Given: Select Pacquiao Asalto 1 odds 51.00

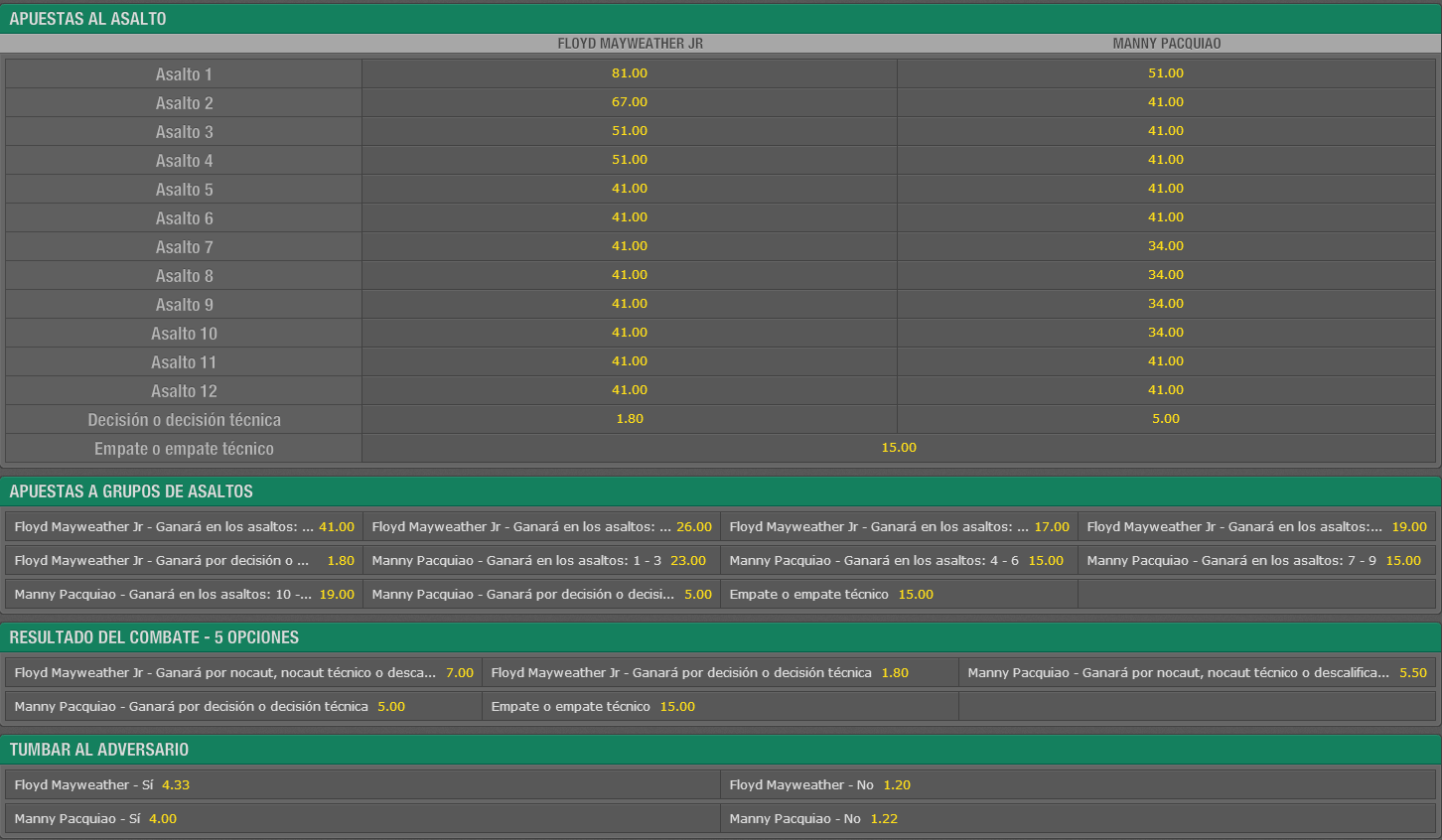Looking at the screenshot, I should point(1166,73).
